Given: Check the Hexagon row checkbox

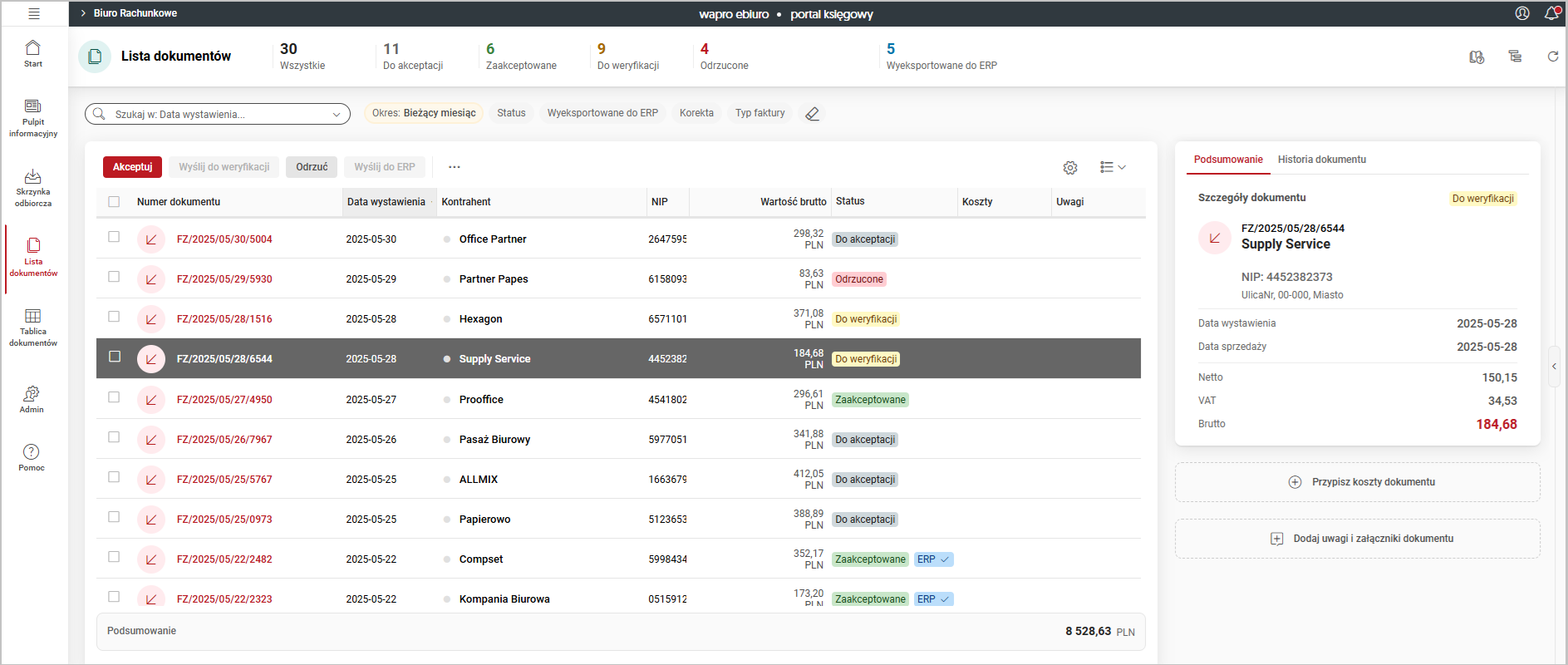Looking at the screenshot, I should tap(114, 317).
